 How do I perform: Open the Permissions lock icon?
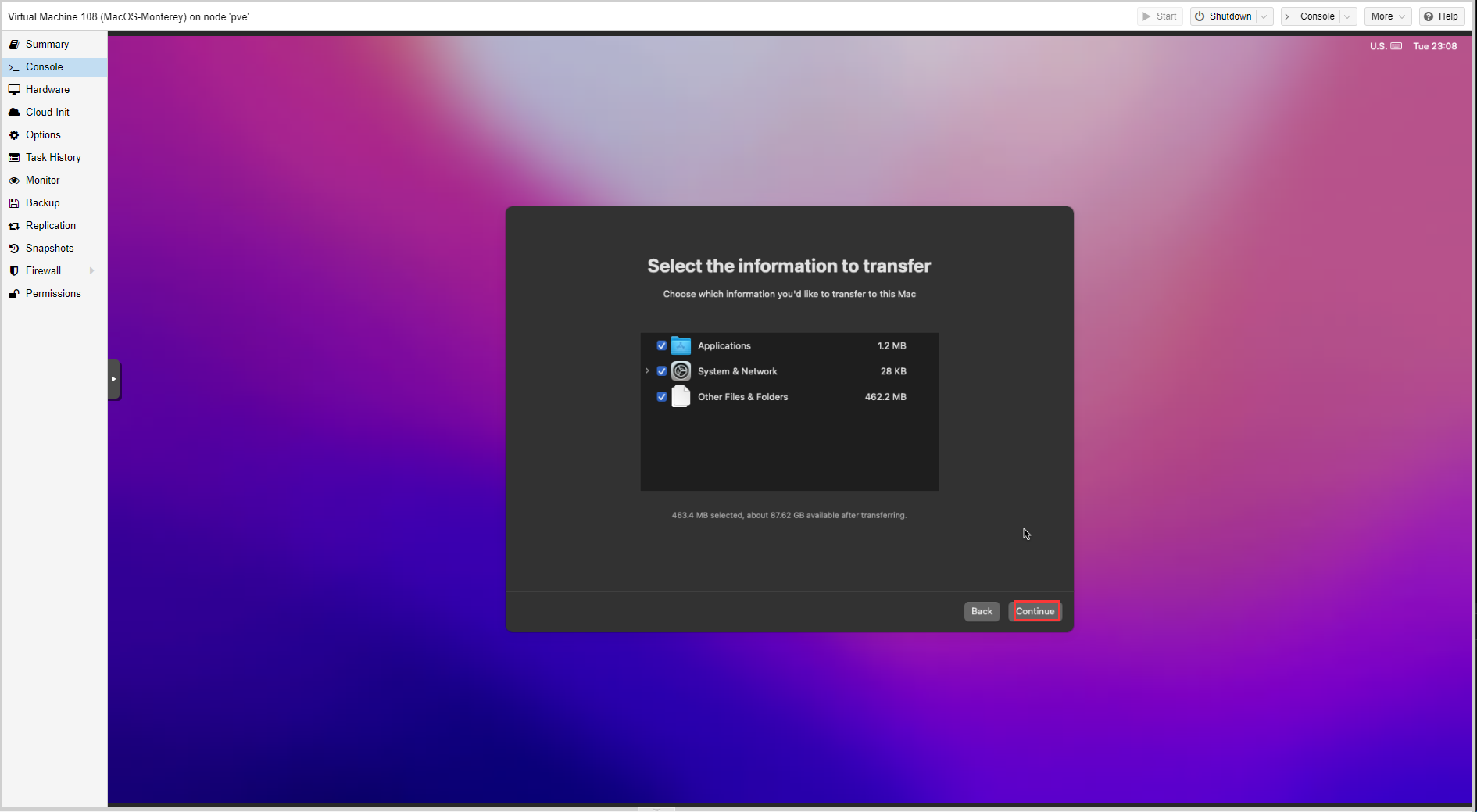point(14,294)
